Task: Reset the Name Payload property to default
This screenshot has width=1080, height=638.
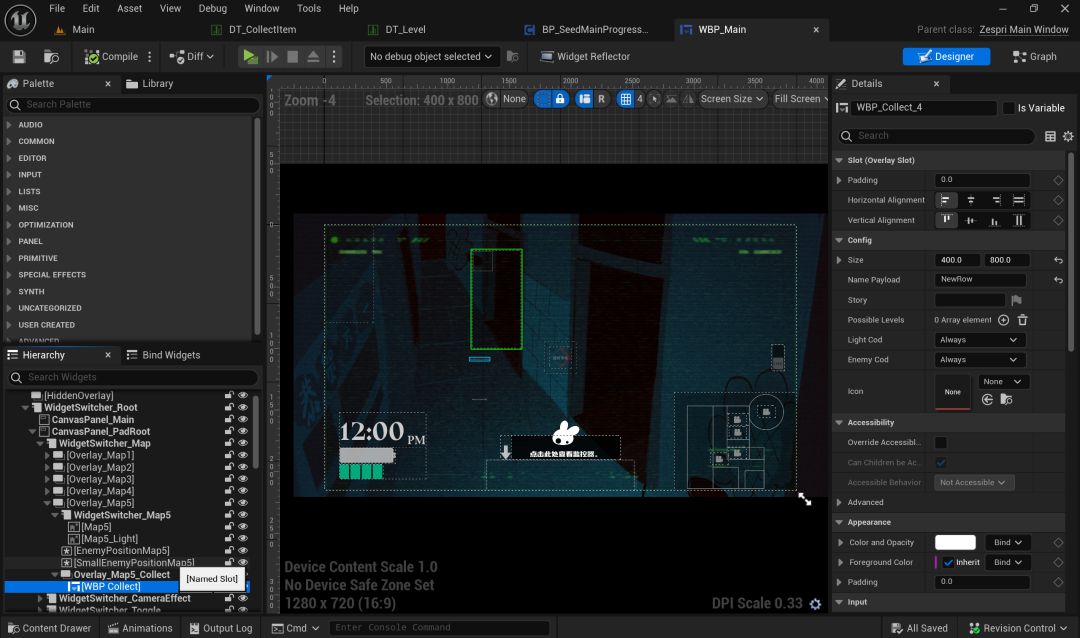Action: point(1059,280)
